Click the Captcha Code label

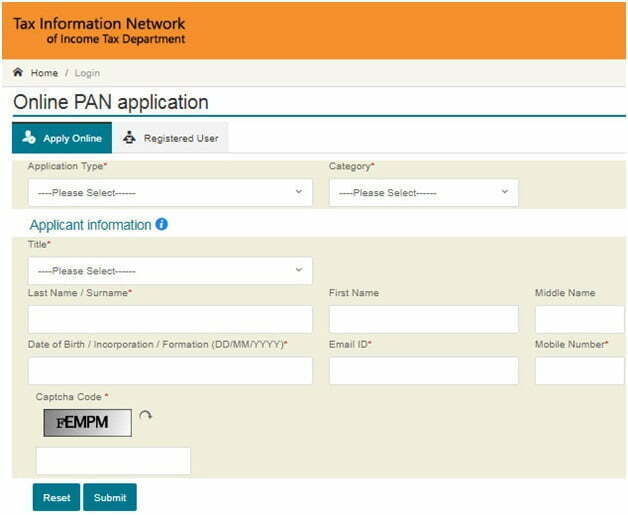(68, 396)
